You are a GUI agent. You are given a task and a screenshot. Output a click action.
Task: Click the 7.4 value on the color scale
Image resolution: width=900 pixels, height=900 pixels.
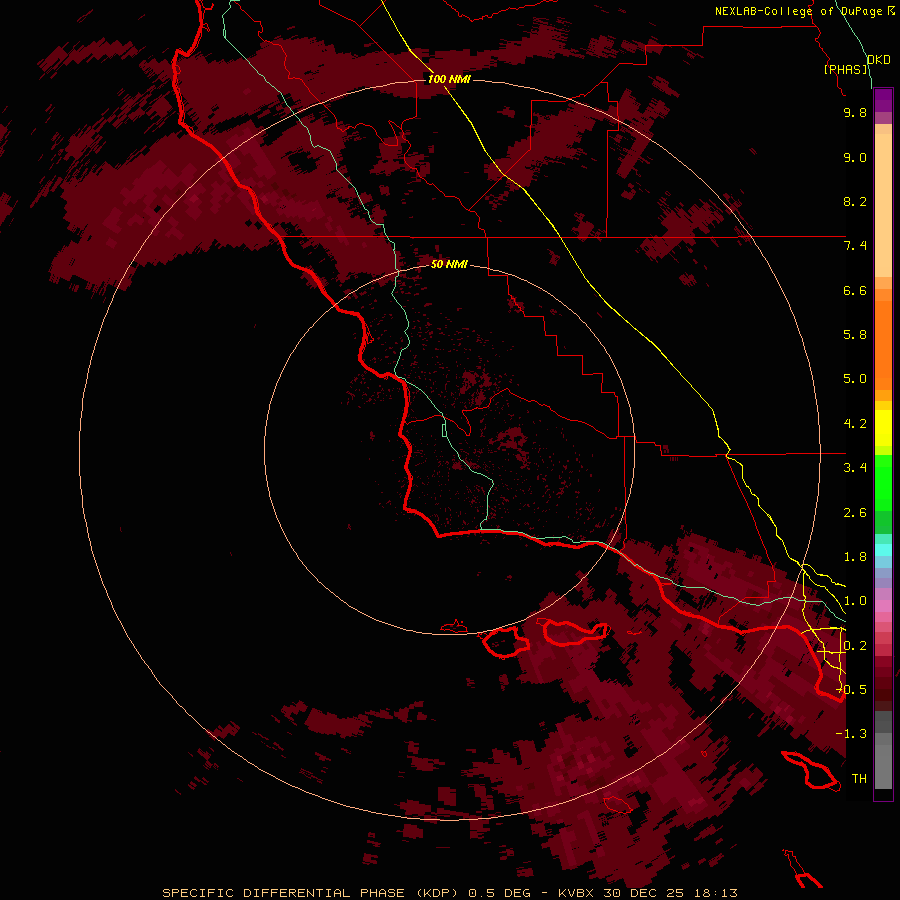[855, 246]
